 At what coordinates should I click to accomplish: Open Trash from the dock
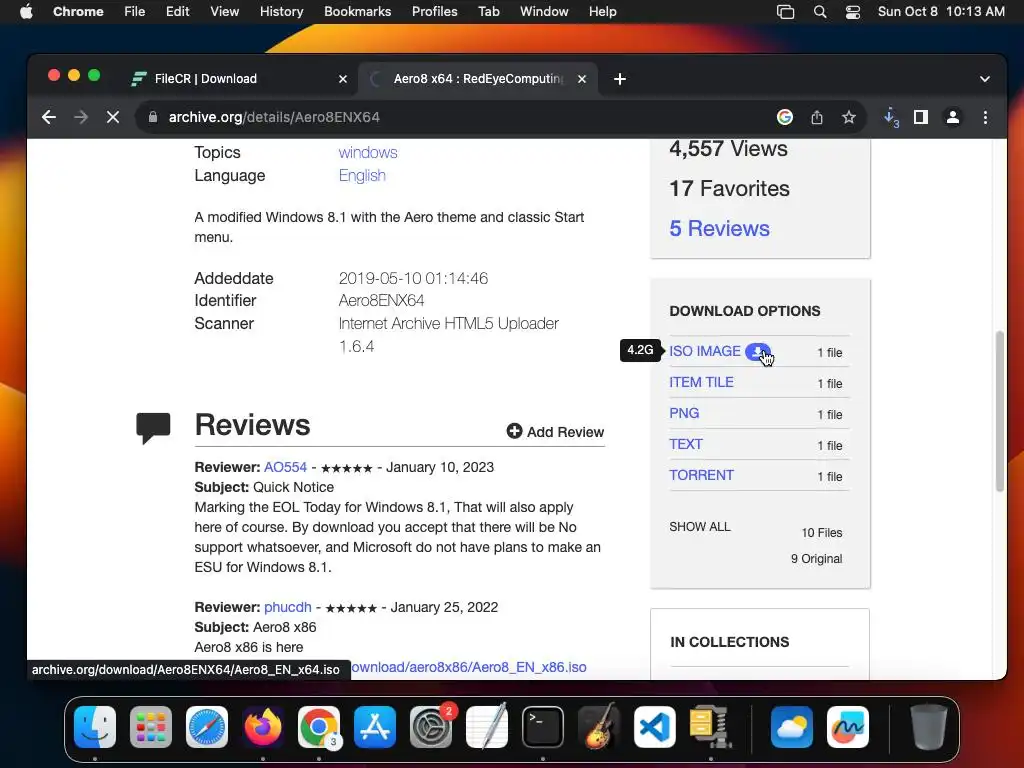(928, 727)
